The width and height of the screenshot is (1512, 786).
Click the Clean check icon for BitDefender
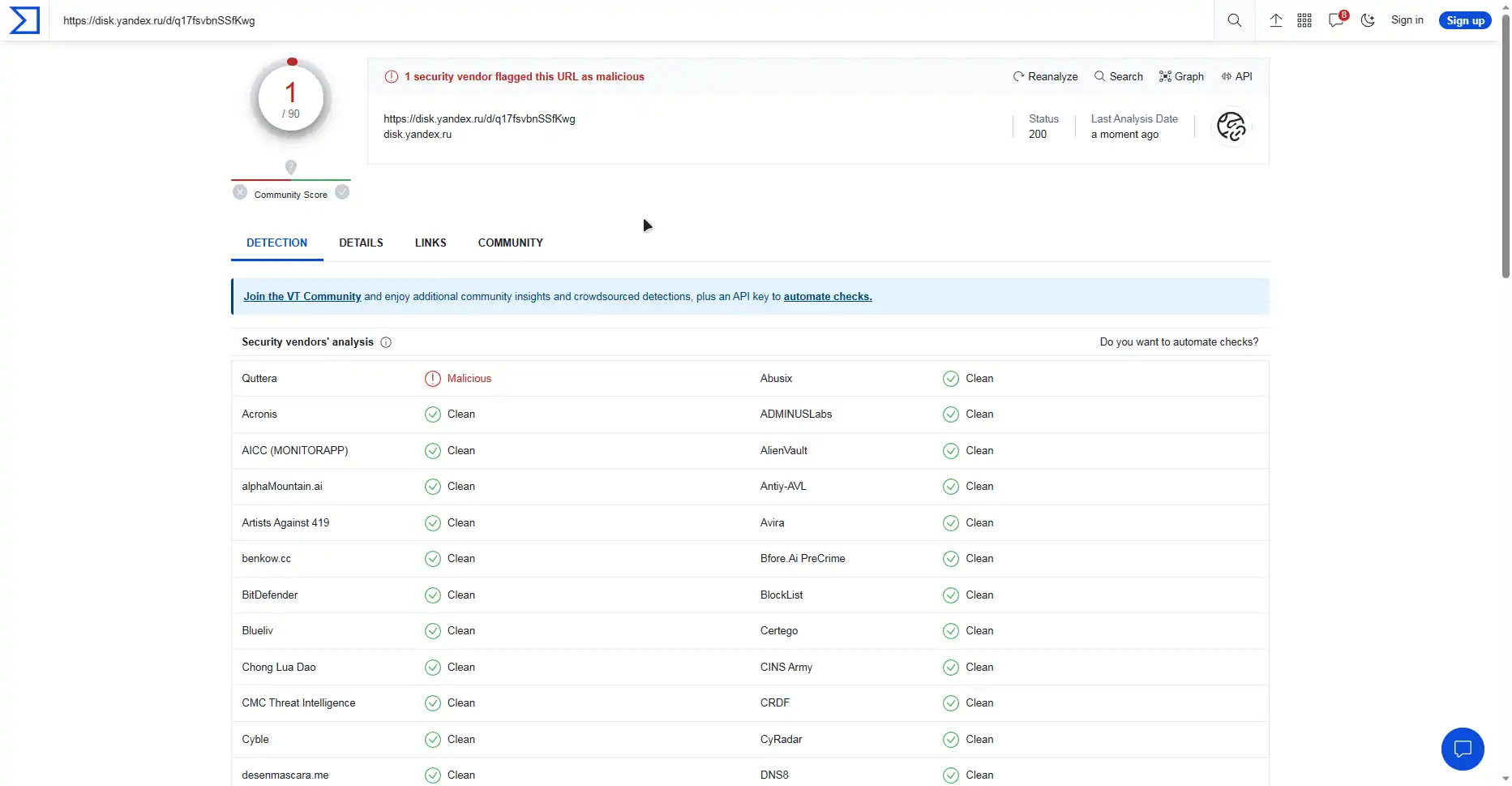(x=433, y=595)
